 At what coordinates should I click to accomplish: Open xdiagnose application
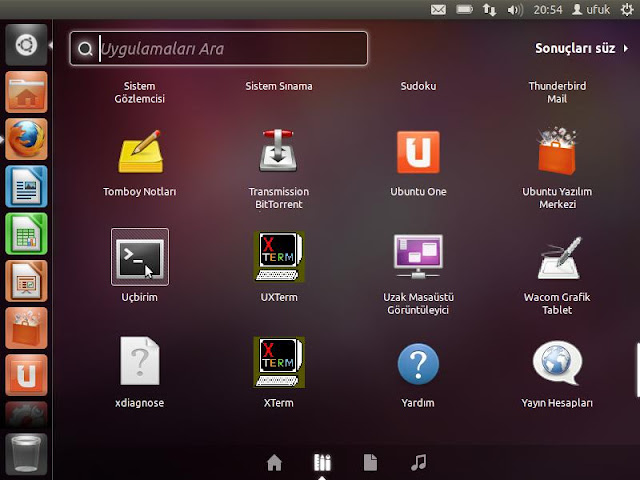[140, 361]
